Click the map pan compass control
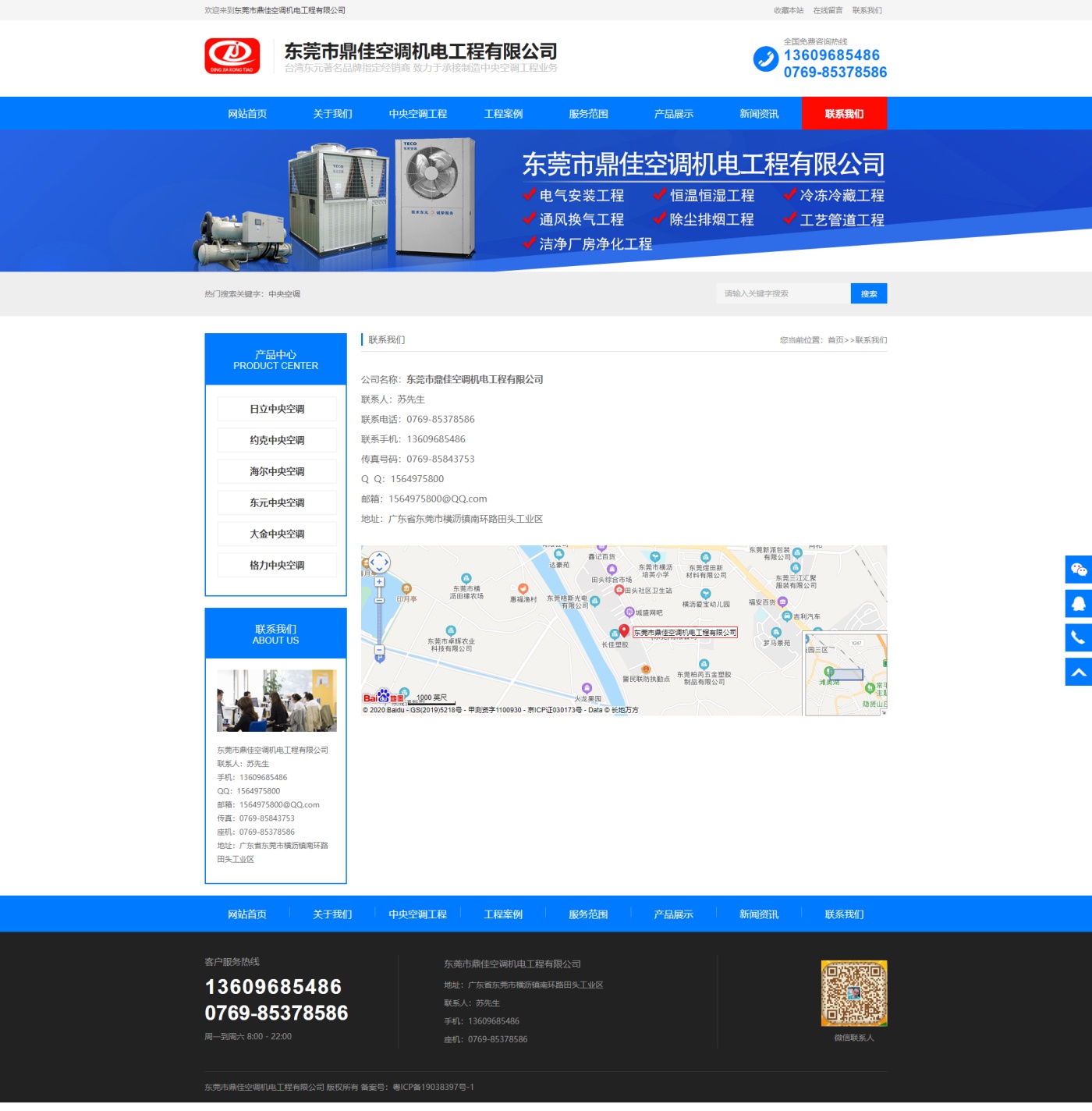The width and height of the screenshot is (1092, 1111). 379,562
